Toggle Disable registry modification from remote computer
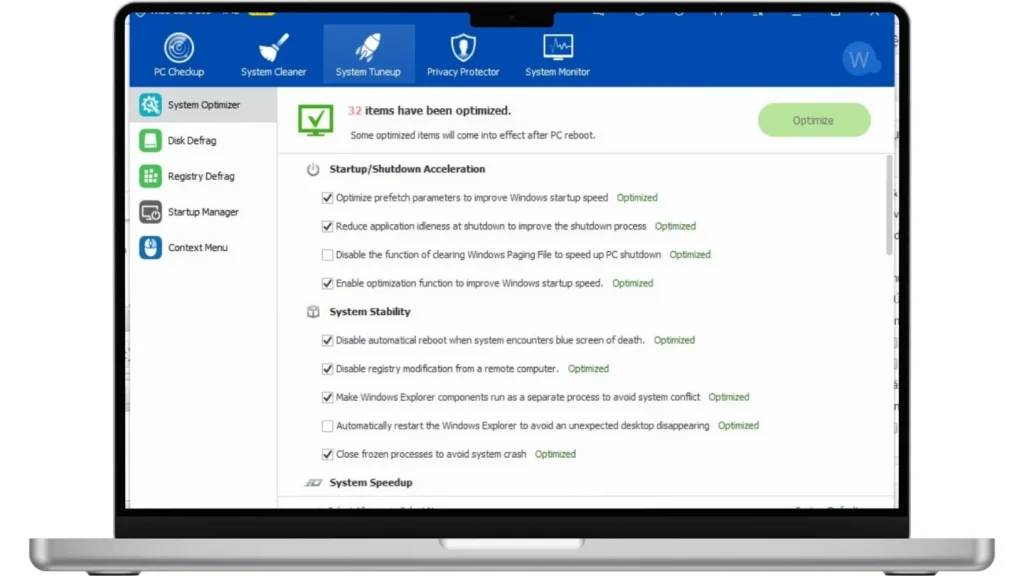The width and height of the screenshot is (1024, 576). 327,369
